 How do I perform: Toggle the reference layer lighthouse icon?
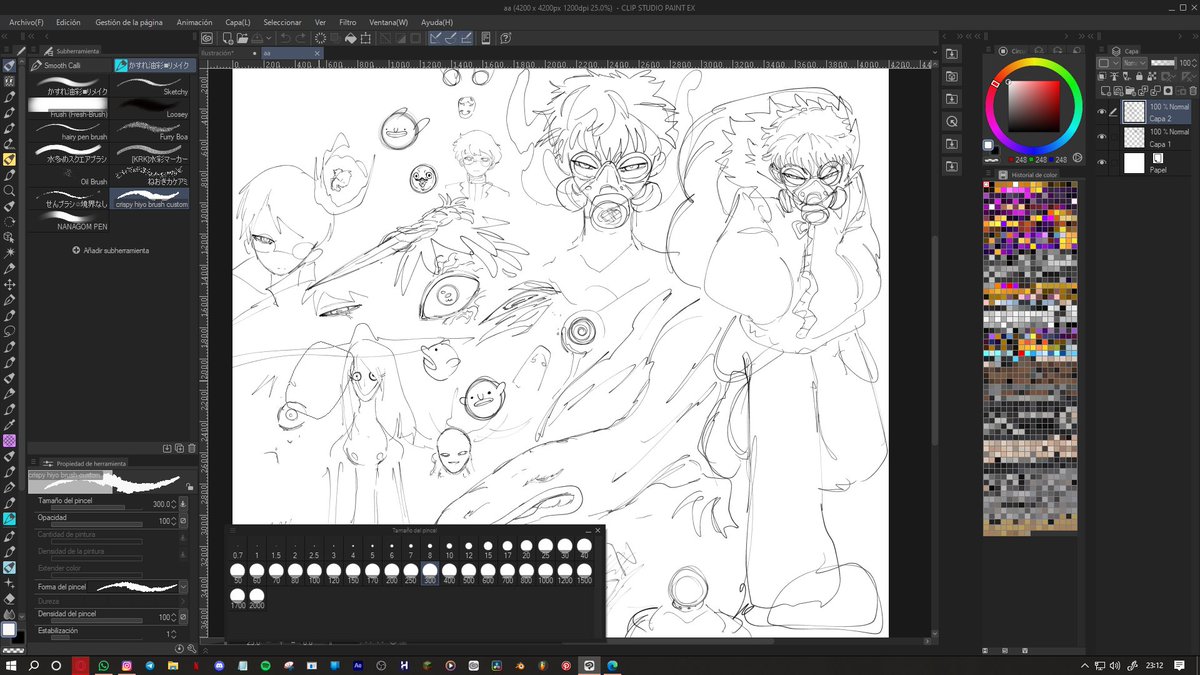(x=1115, y=77)
